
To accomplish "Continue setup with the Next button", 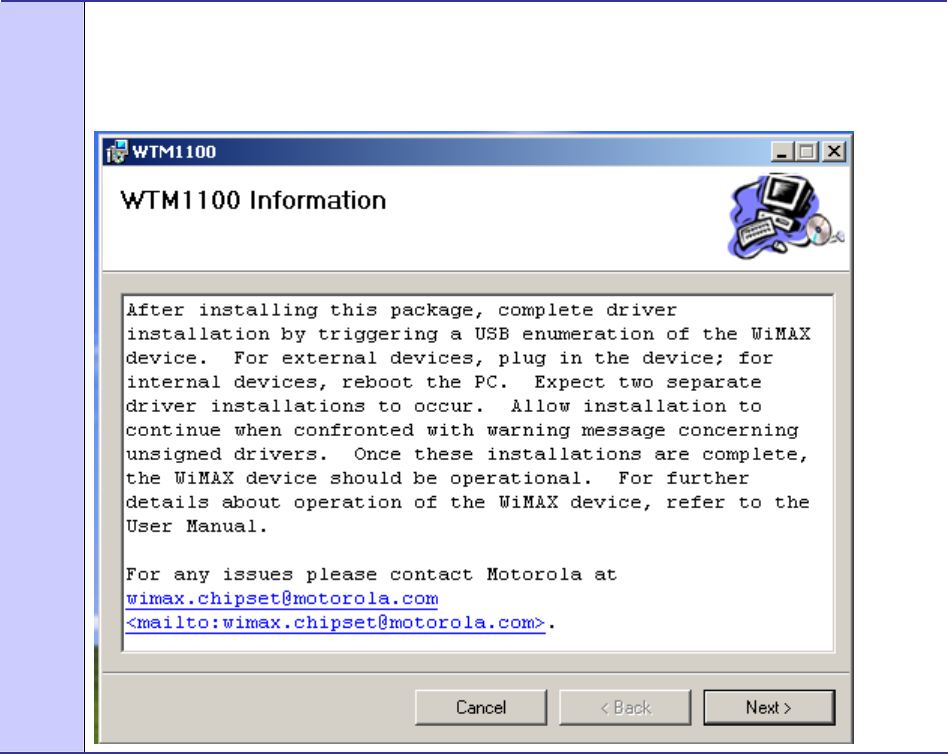I will 769,707.
